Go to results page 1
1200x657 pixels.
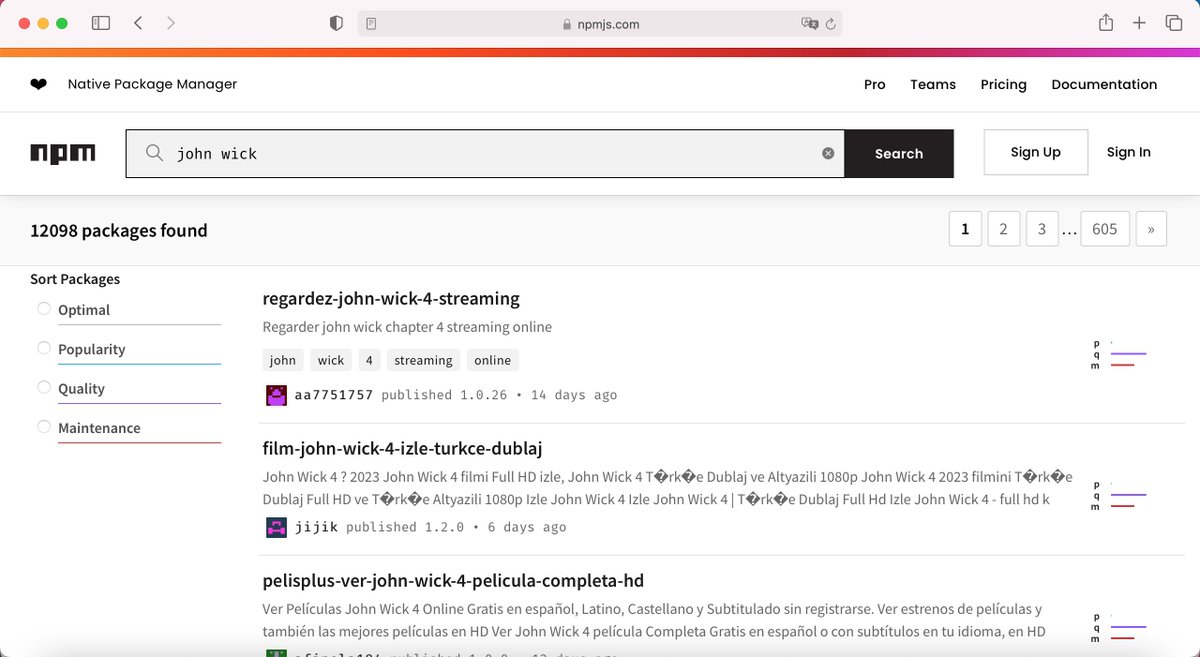(x=965, y=229)
